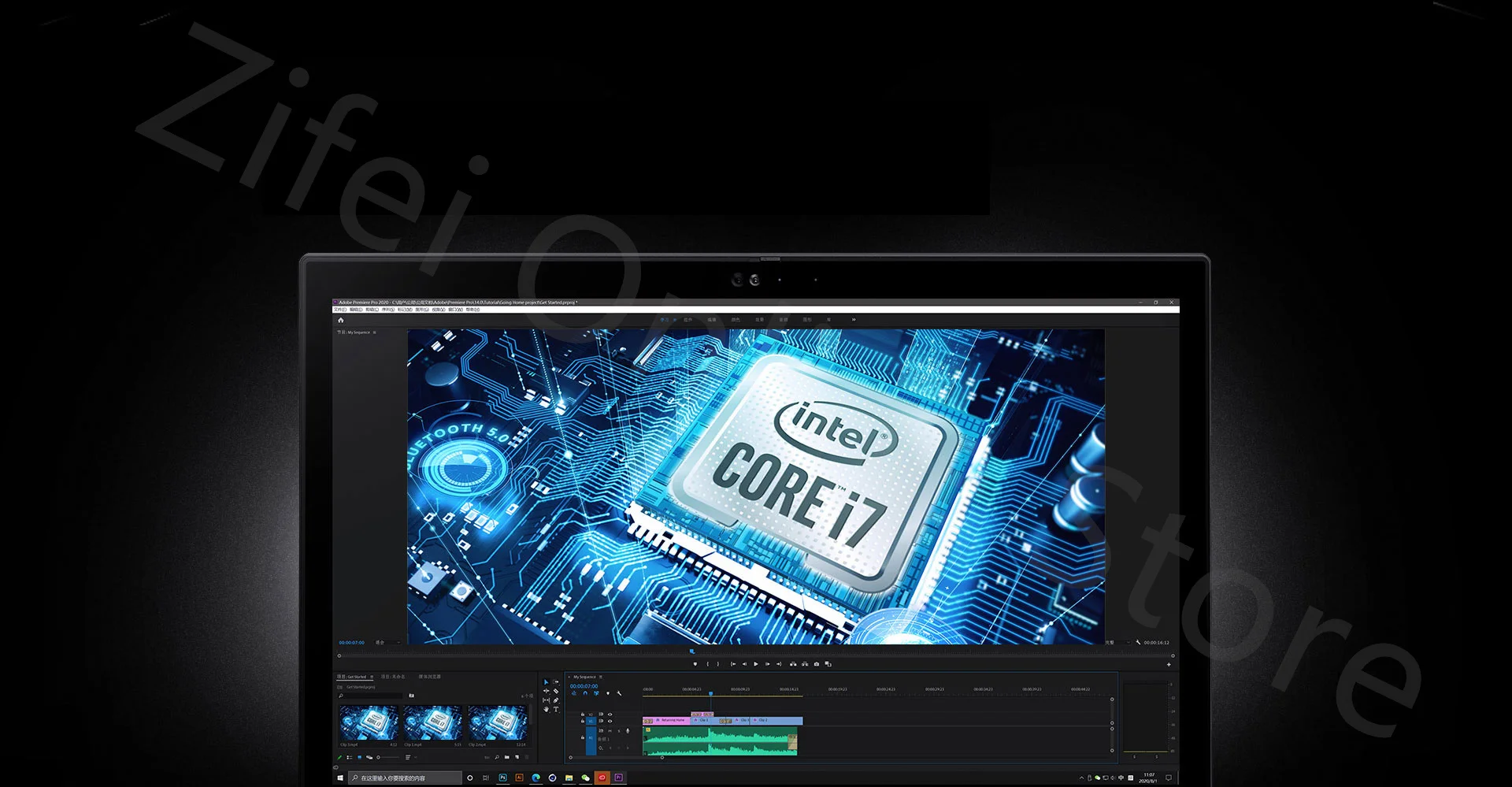Image resolution: width=1512 pixels, height=787 pixels.
Task: Open the 文件 menu
Action: [340, 310]
